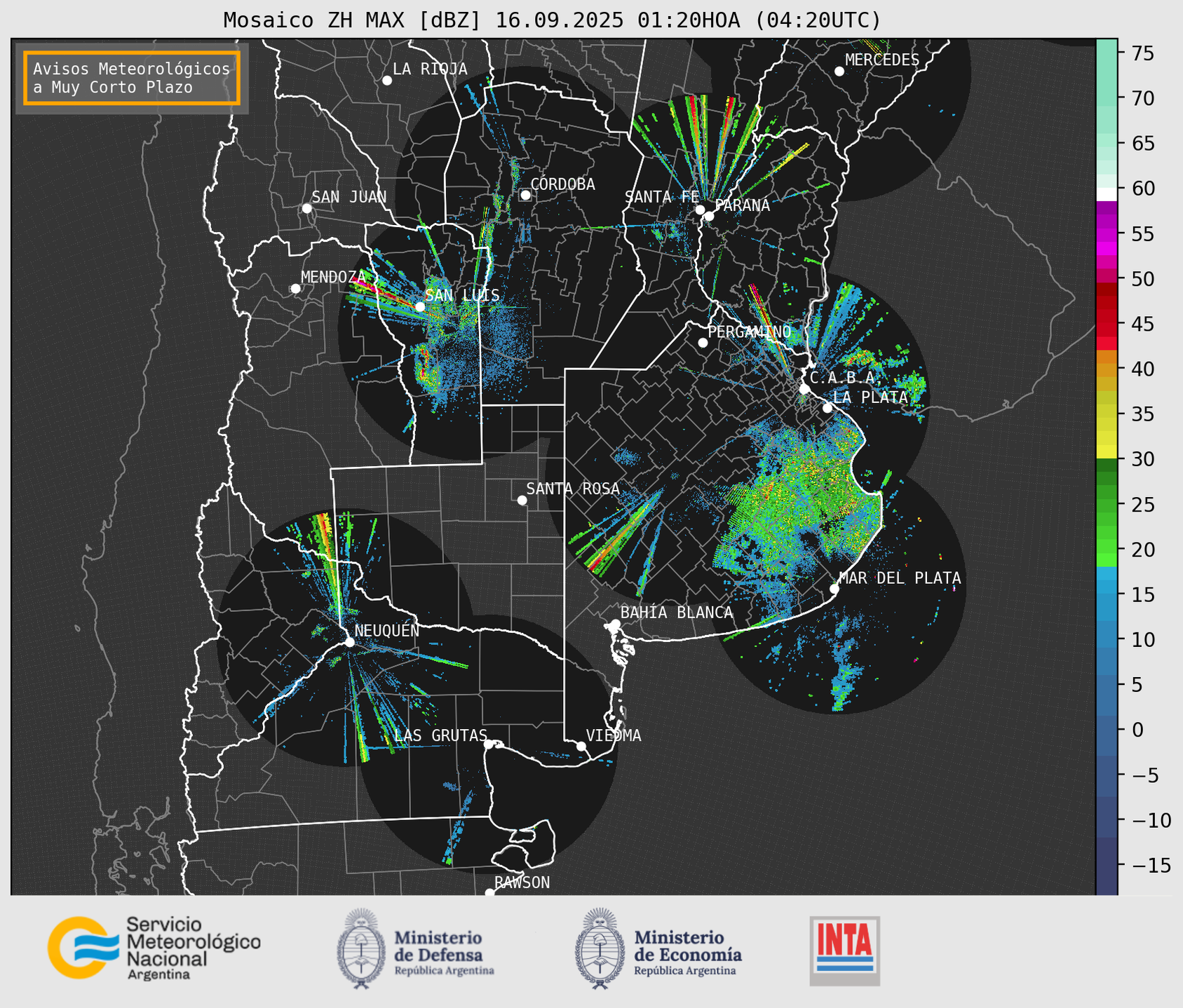Click the Ministerio de Defensa emblem
This screenshot has height=1008, width=1183.
(x=361, y=948)
